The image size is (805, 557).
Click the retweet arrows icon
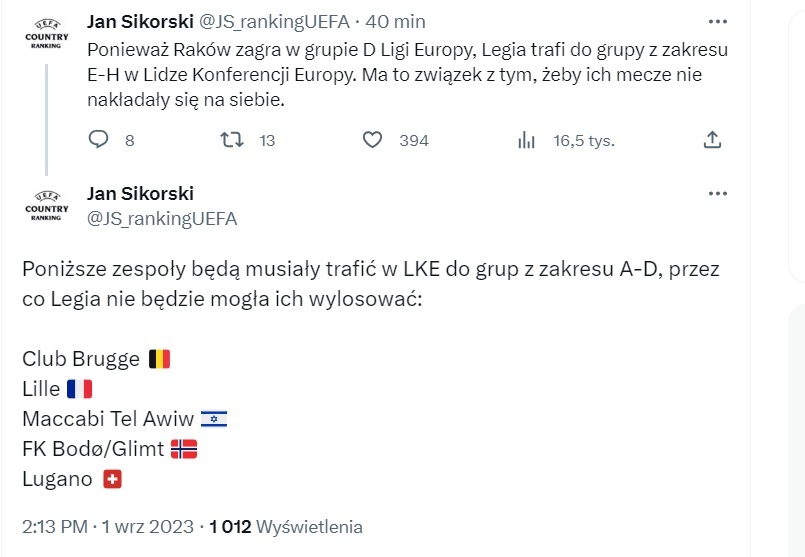[x=231, y=140]
